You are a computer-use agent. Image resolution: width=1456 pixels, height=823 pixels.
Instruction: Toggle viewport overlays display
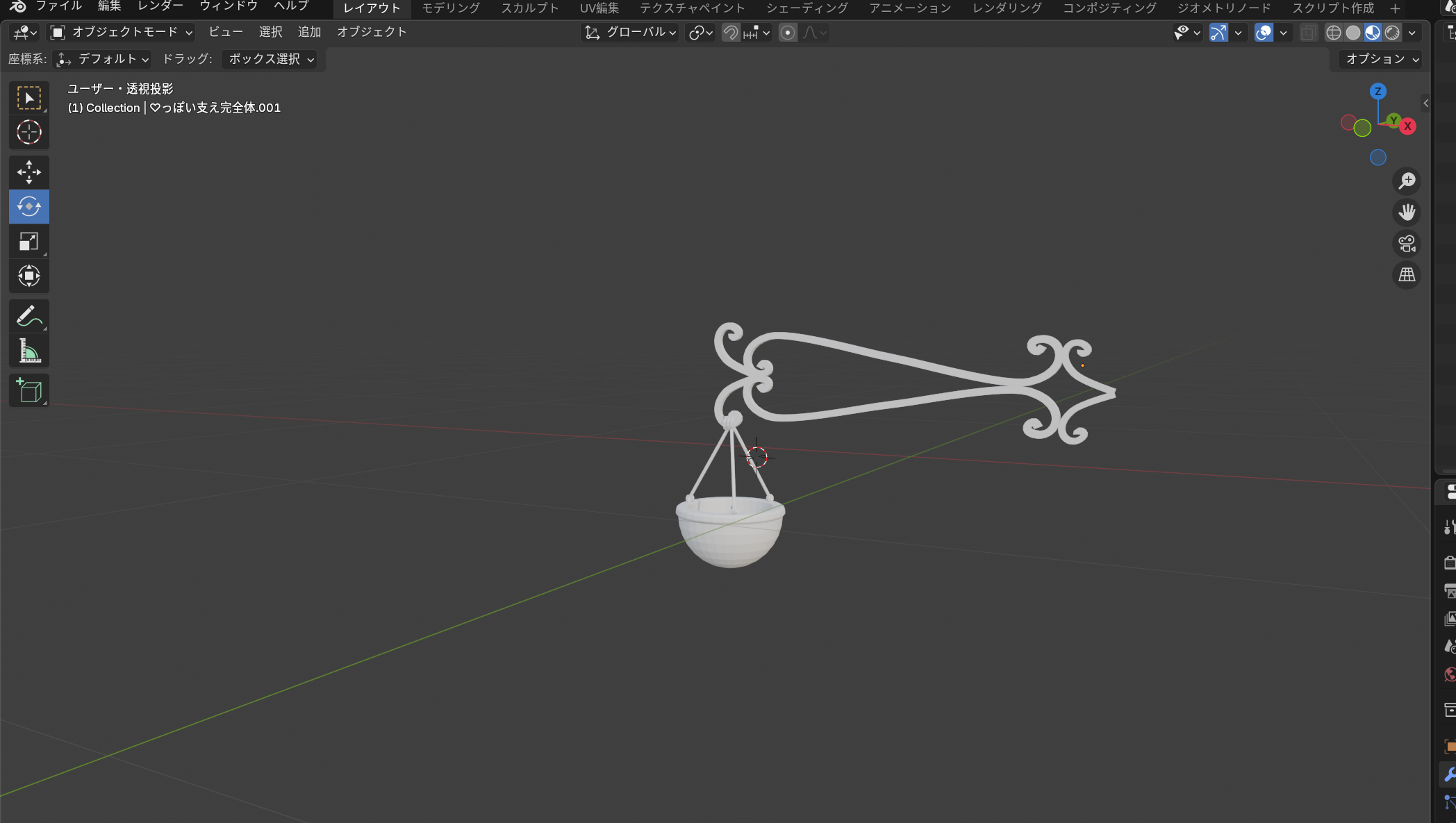[1264, 33]
